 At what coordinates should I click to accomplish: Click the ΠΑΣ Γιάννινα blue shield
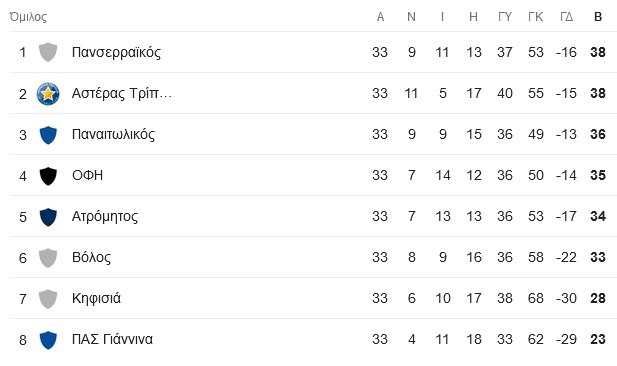click(48, 340)
